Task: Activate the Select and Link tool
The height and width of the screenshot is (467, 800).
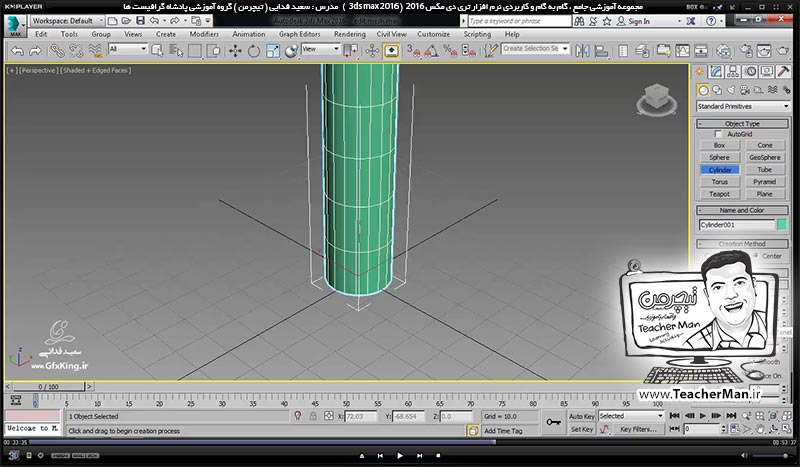Action: click(57, 51)
